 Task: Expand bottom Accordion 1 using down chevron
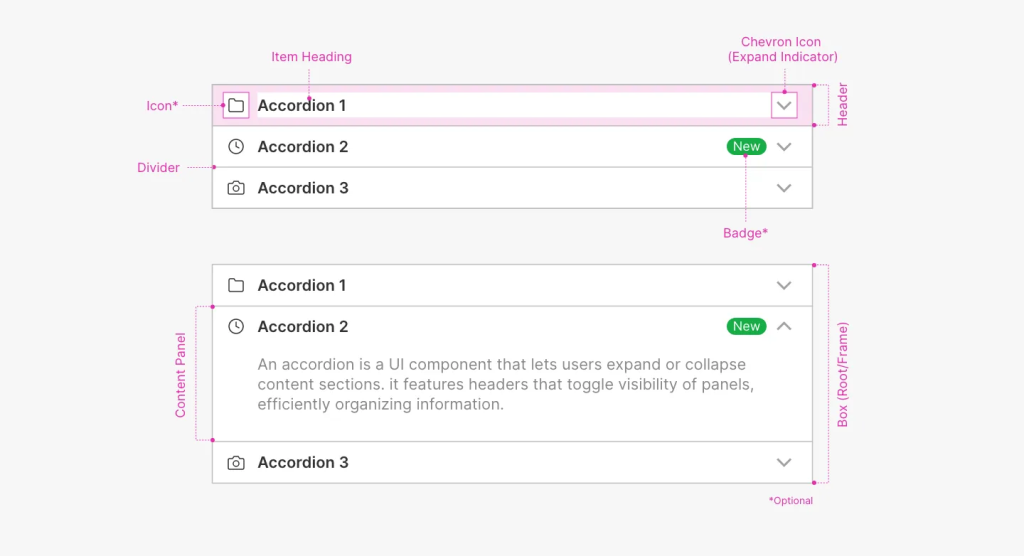tap(784, 286)
